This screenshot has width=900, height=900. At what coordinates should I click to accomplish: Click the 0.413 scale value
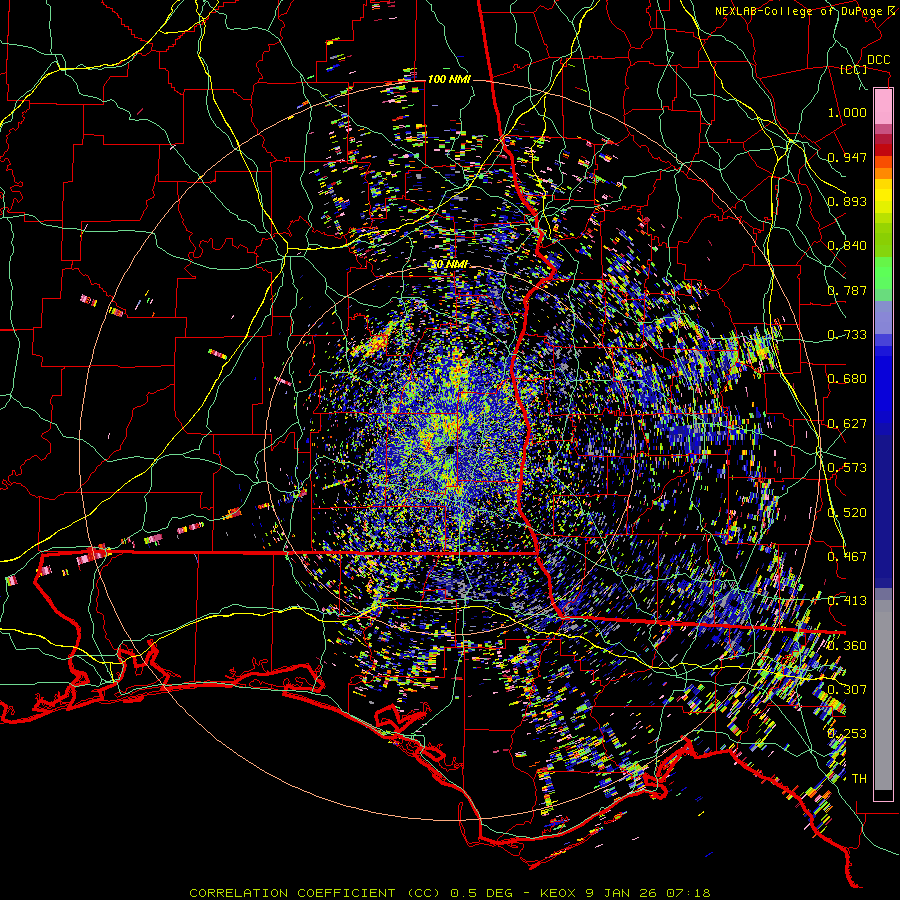pos(847,601)
